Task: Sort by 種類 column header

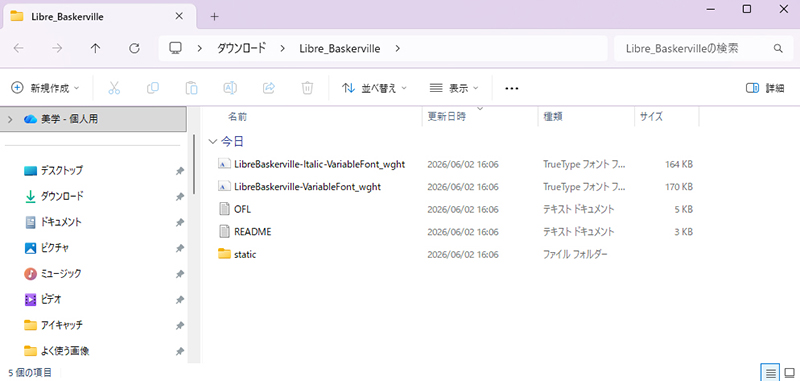Action: point(553,117)
